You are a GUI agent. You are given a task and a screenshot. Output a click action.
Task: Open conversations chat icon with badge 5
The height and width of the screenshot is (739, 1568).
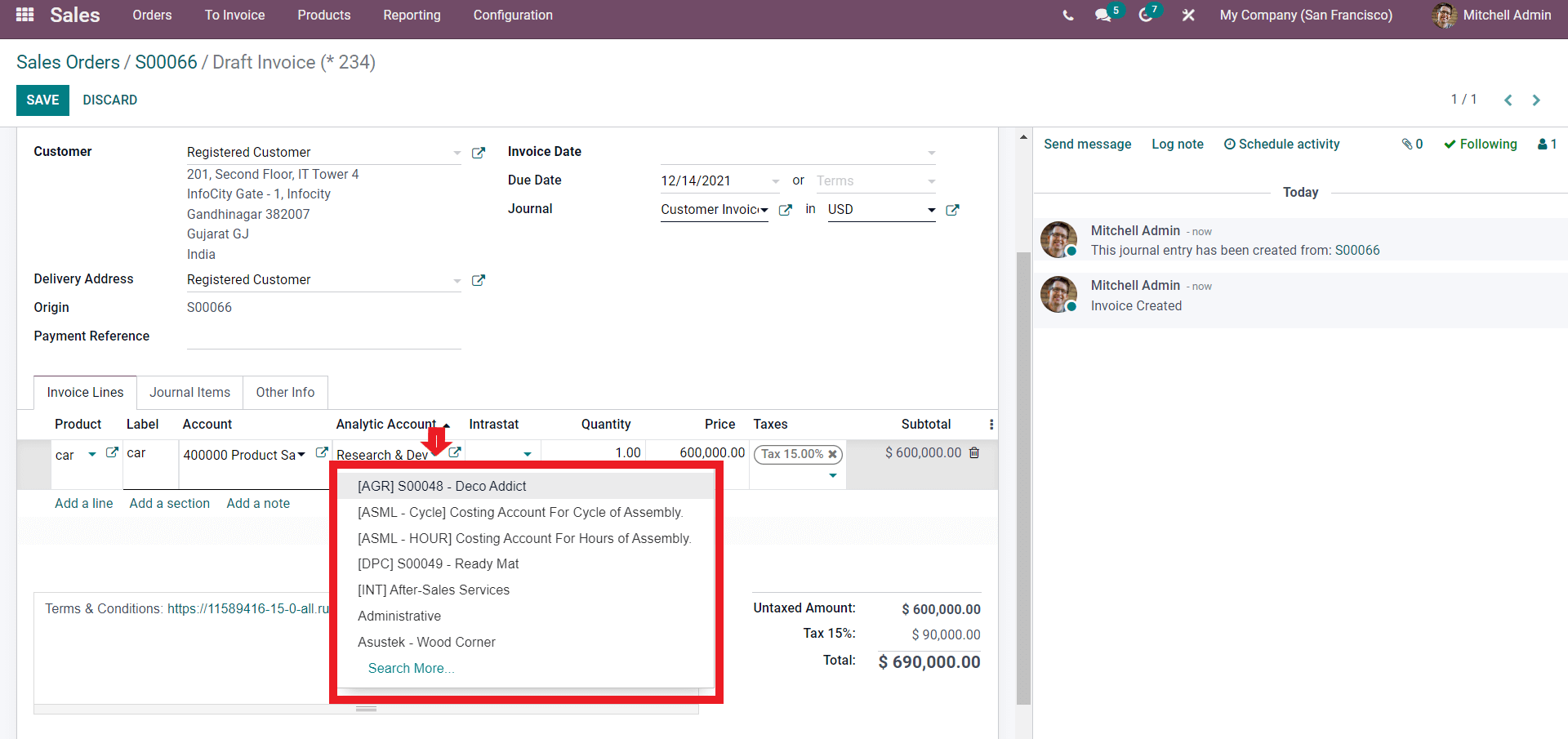click(x=1103, y=16)
